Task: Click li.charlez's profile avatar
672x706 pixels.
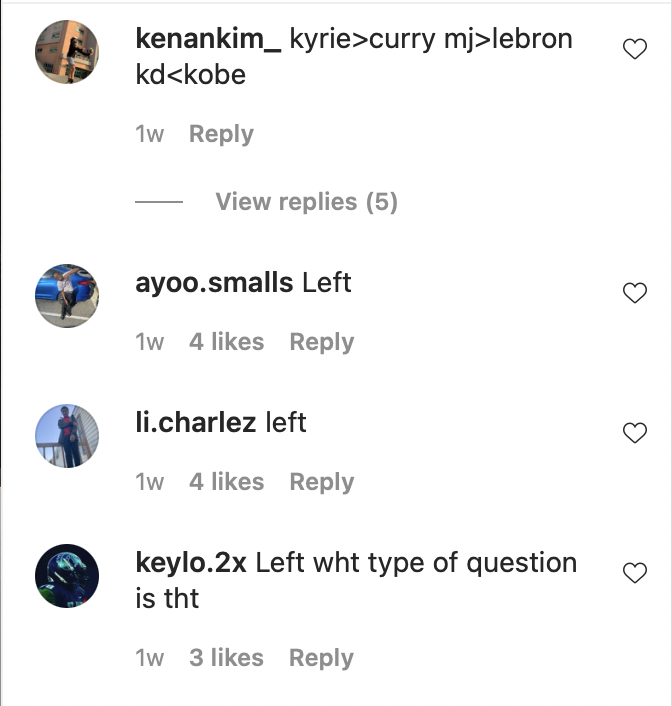Action: [x=67, y=436]
